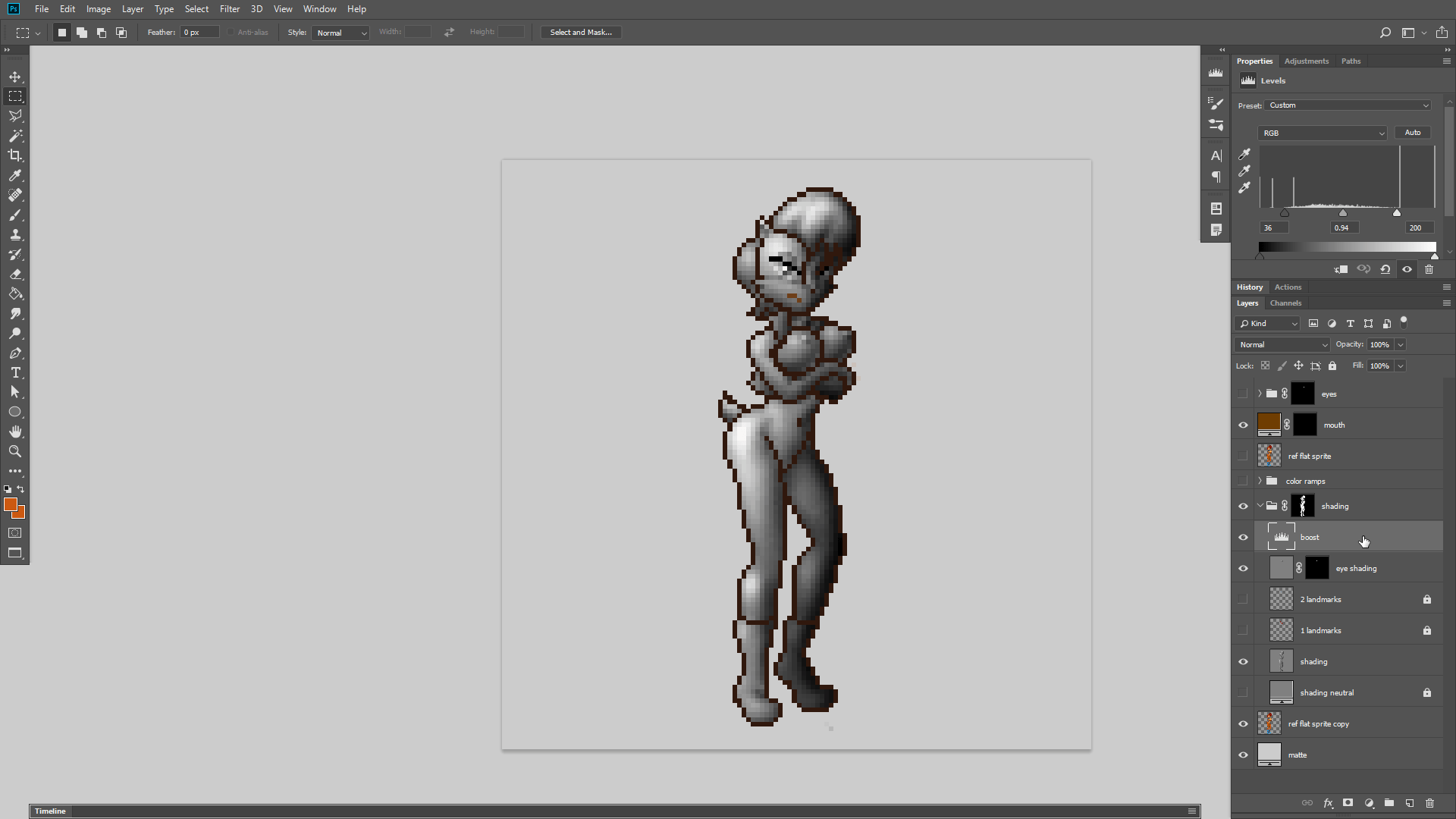Choose the Brush tool
The width and height of the screenshot is (1456, 819).
pyautogui.click(x=15, y=215)
